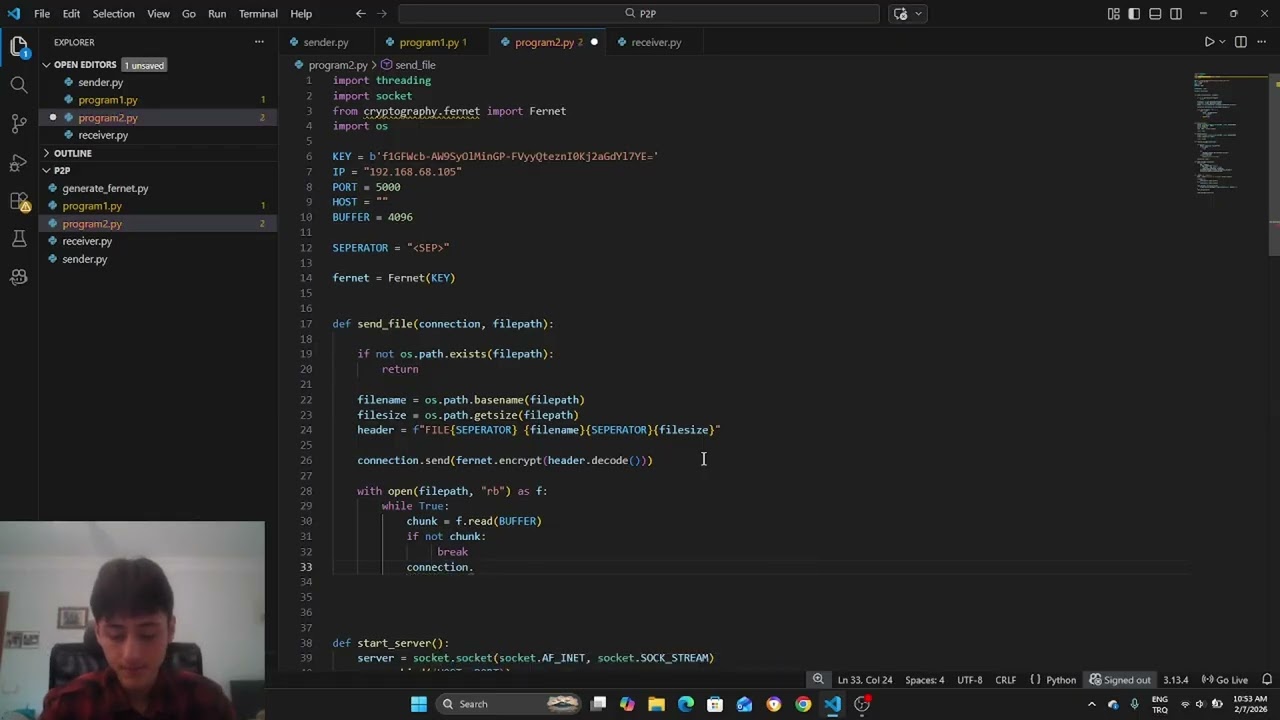
Task: Open notifications bell in status bar
Action: click(1267, 680)
